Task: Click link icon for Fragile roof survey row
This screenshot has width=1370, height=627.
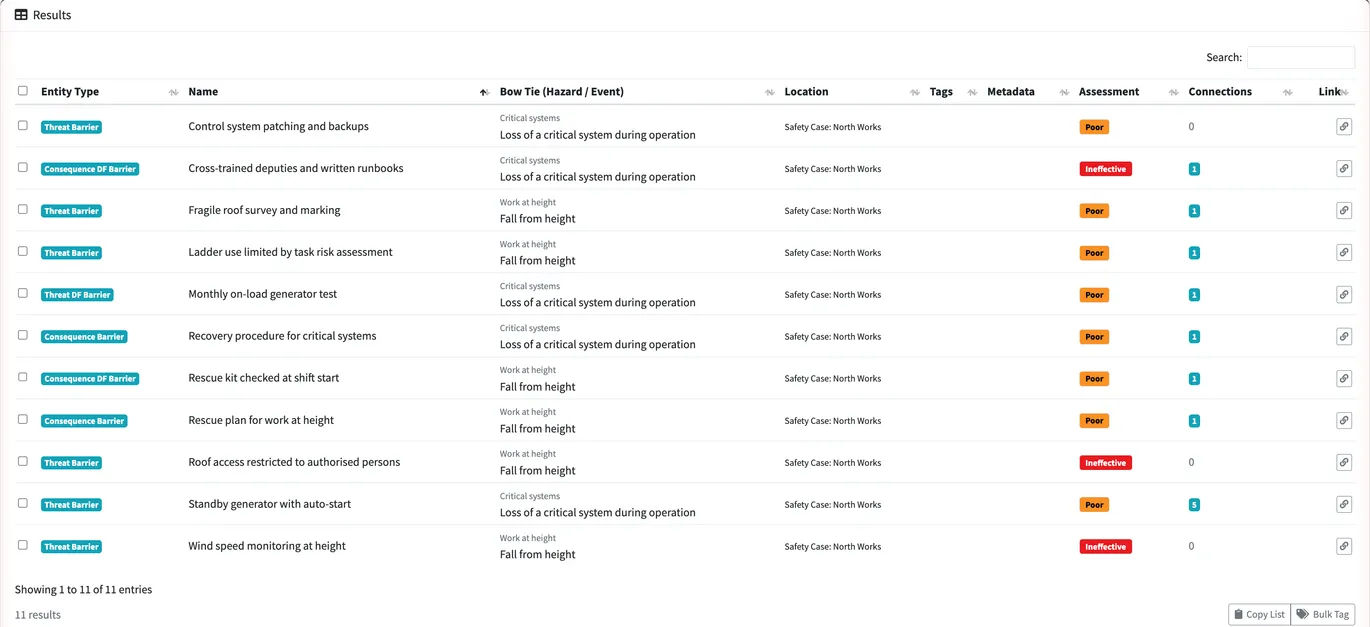Action: click(1344, 211)
